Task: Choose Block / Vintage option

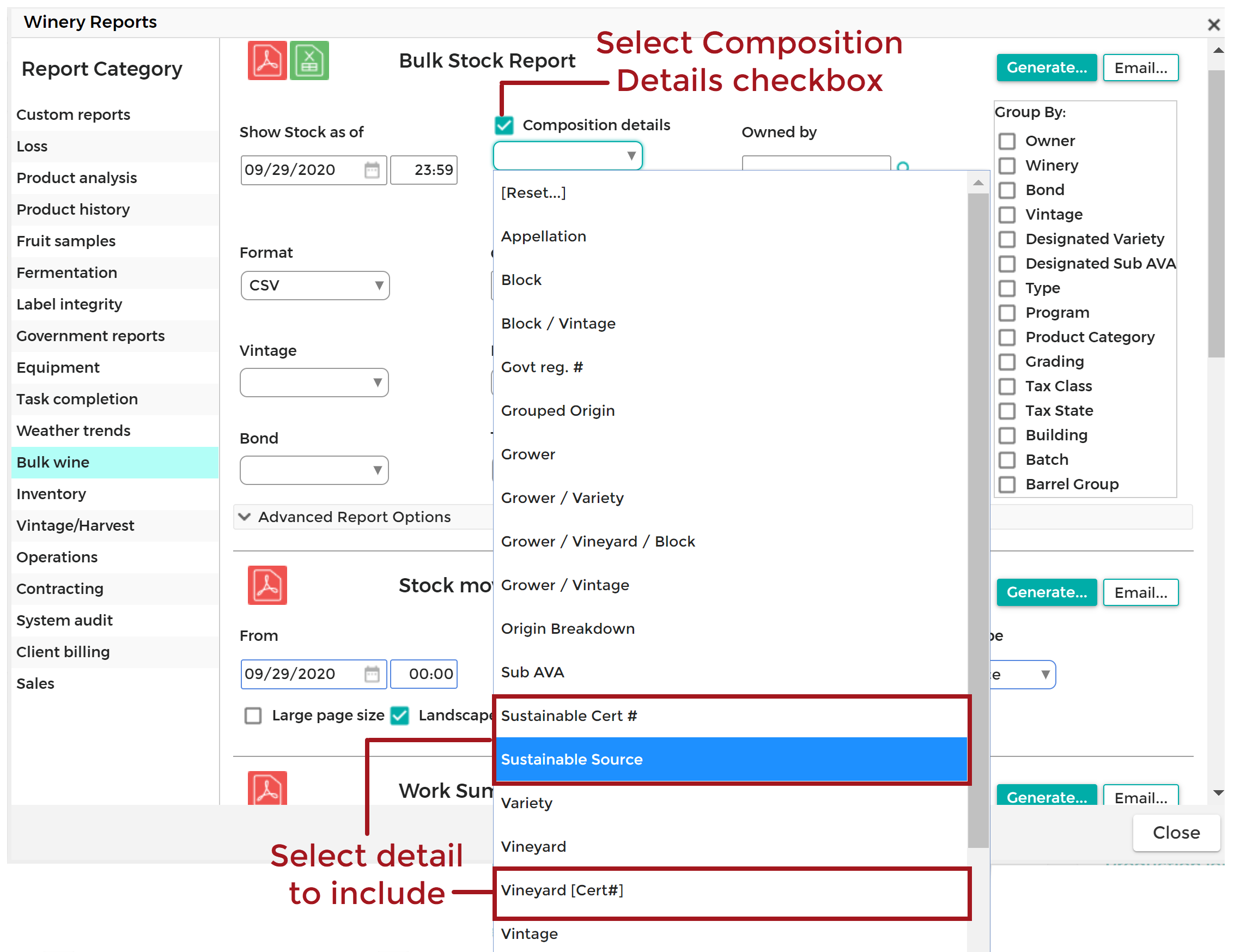Action: (x=731, y=324)
